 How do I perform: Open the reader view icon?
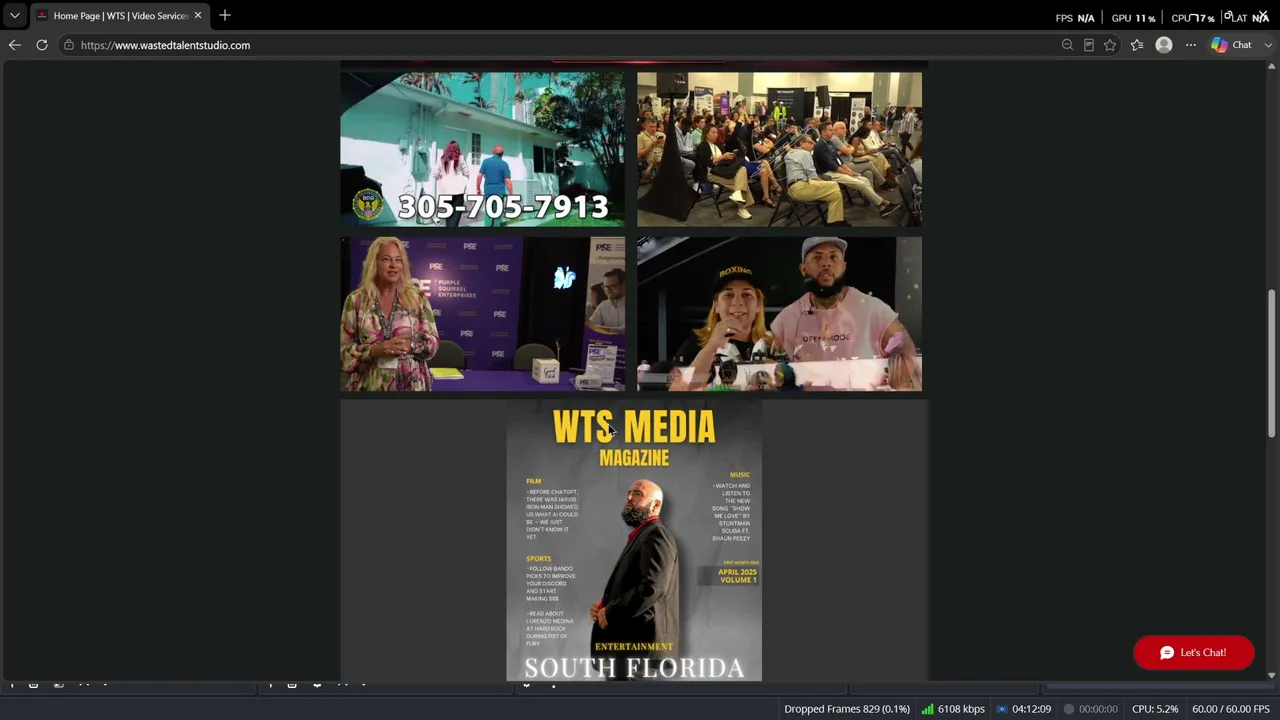[1089, 45]
